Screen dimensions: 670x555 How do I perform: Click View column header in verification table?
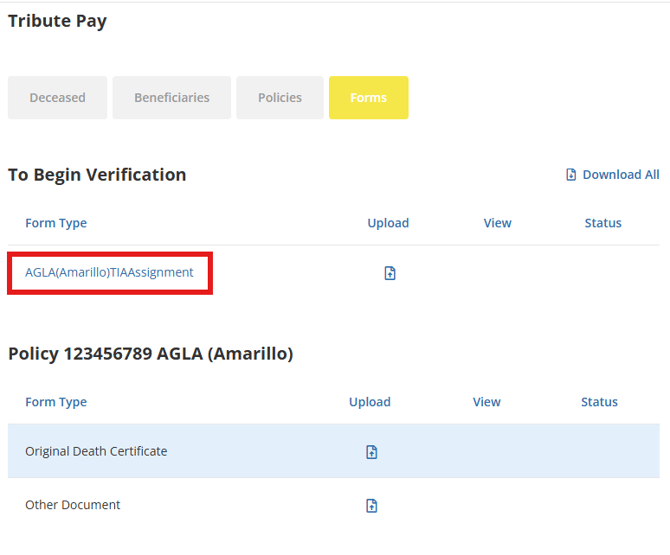[x=497, y=223]
